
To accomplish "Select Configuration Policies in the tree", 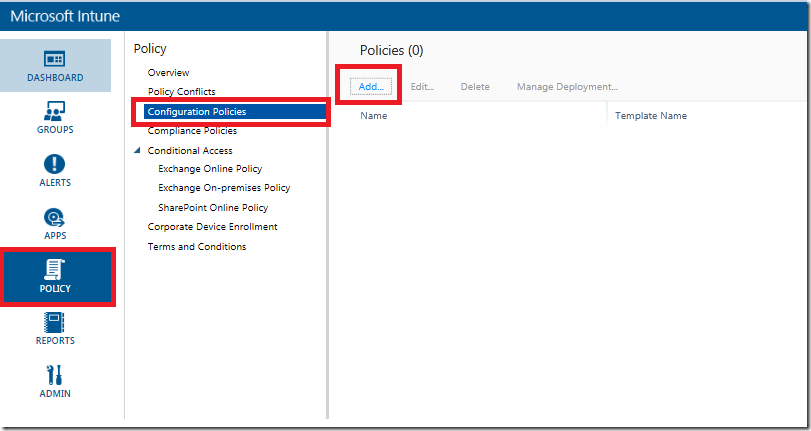I will pos(235,112).
